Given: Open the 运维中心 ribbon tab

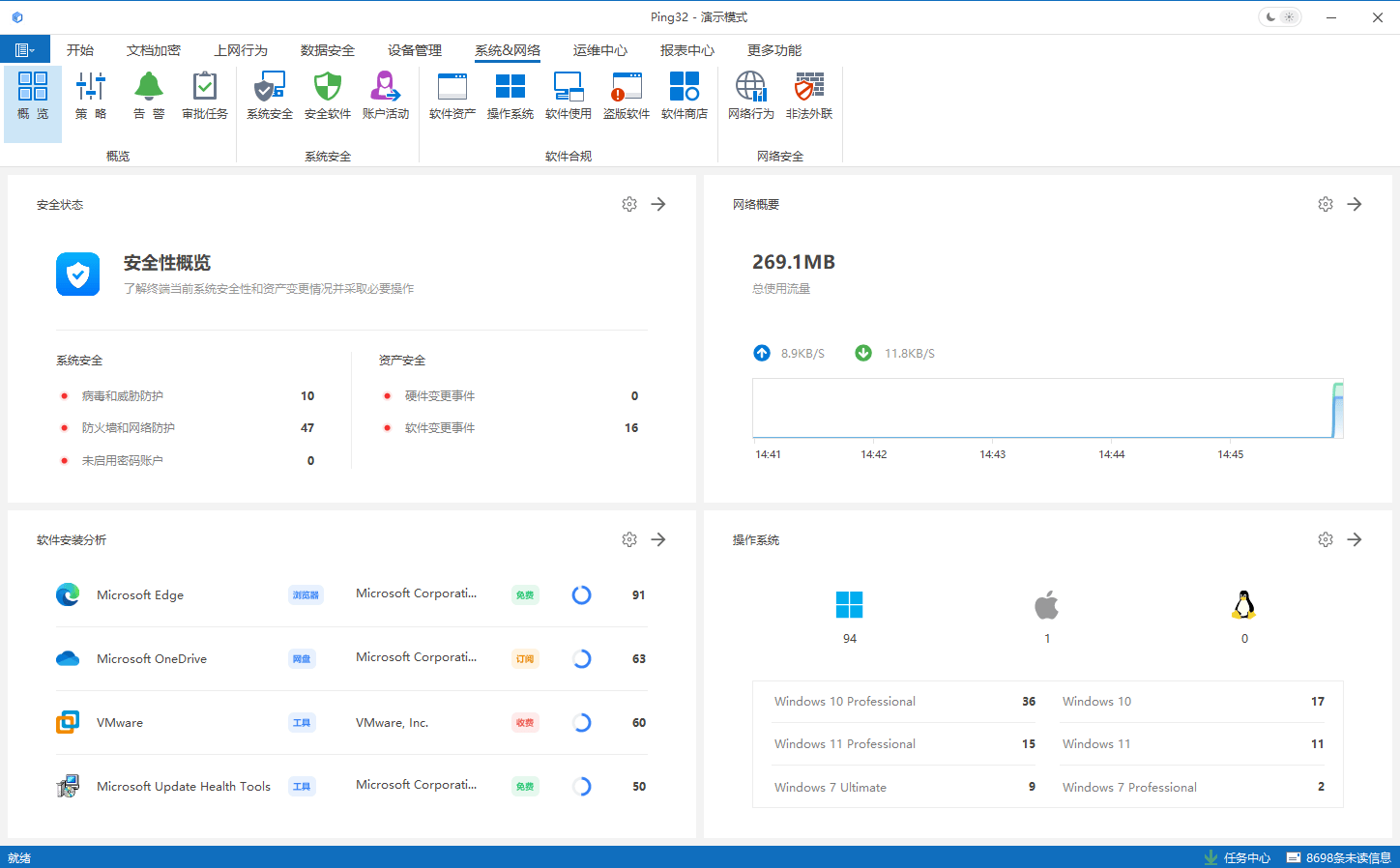Looking at the screenshot, I should tap(599, 50).
